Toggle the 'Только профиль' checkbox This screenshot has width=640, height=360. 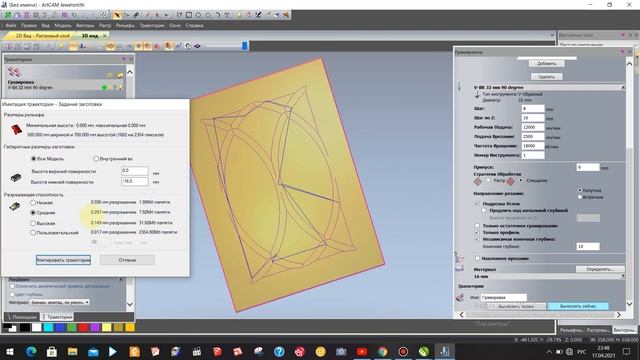(477, 232)
